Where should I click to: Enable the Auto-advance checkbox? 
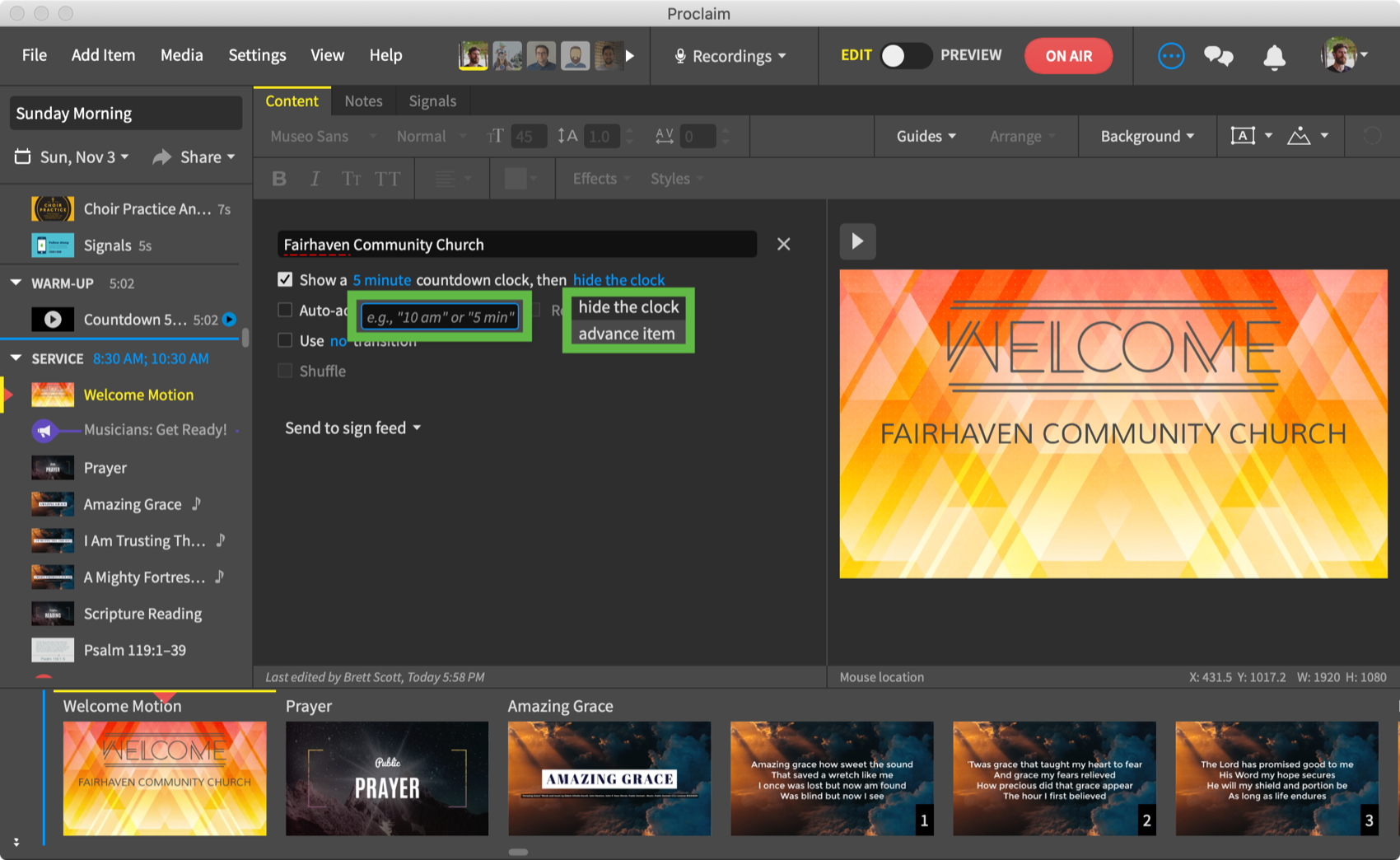coord(285,310)
